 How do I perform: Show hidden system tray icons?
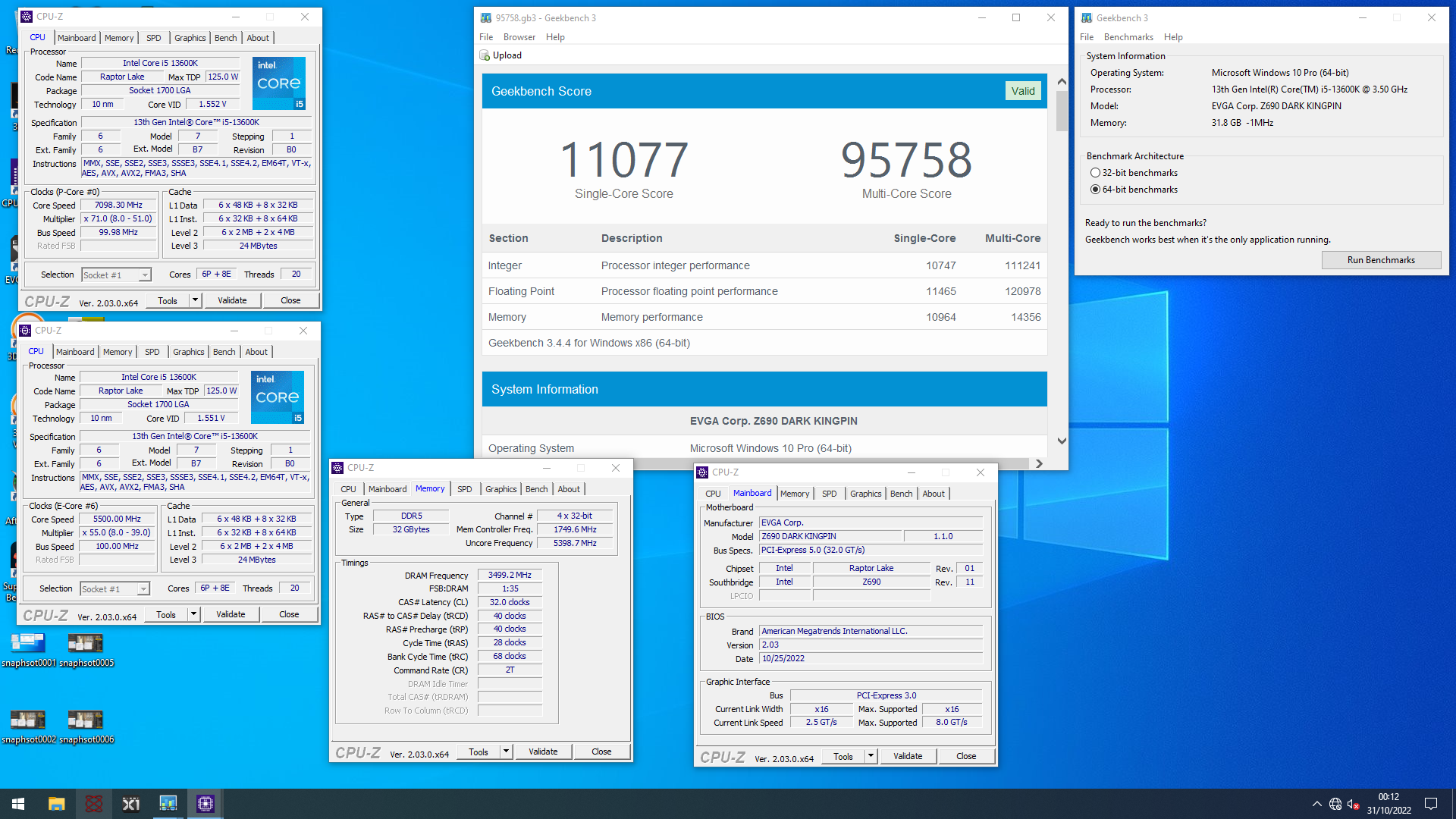point(1316,804)
